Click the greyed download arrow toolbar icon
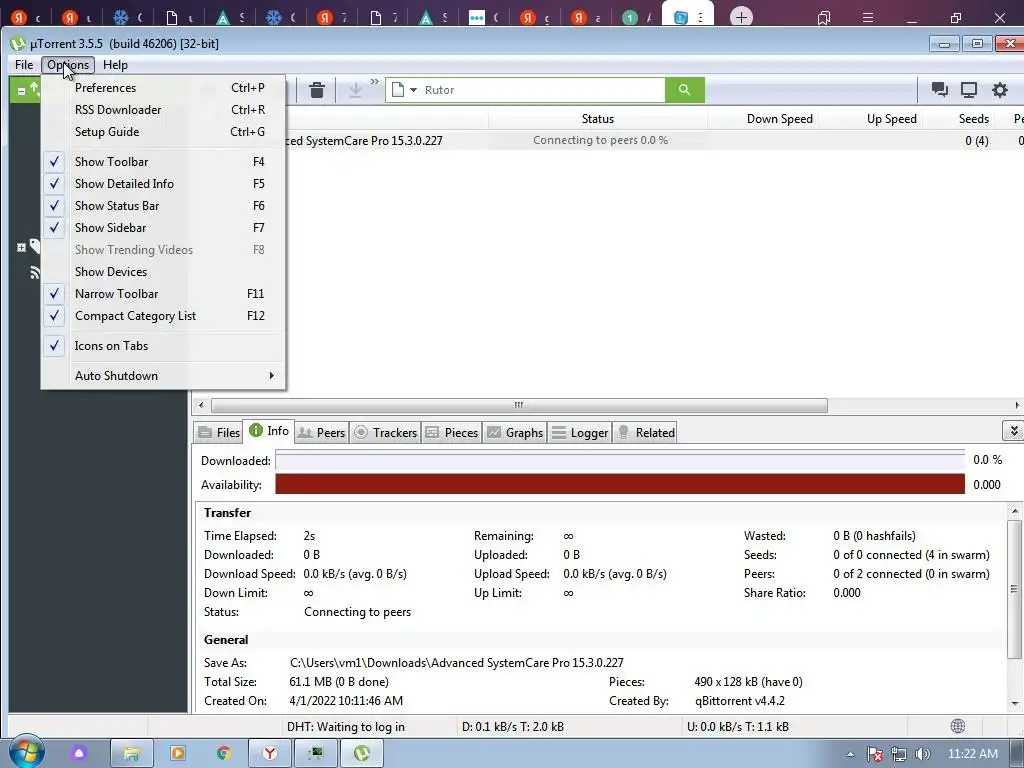The image size is (1024, 768). 355,90
